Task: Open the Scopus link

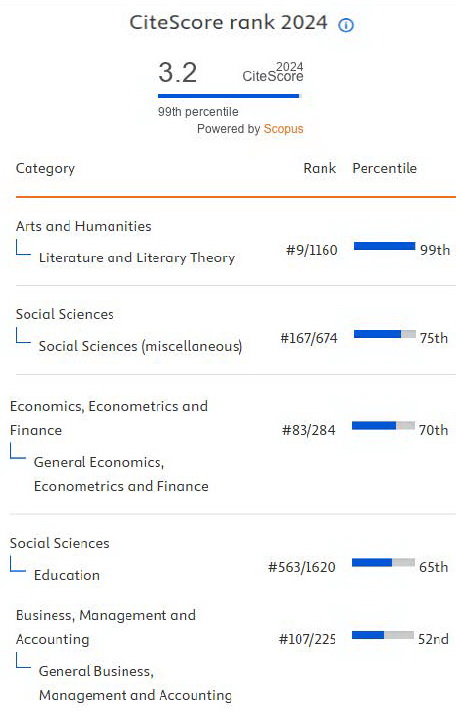Action: (x=283, y=129)
